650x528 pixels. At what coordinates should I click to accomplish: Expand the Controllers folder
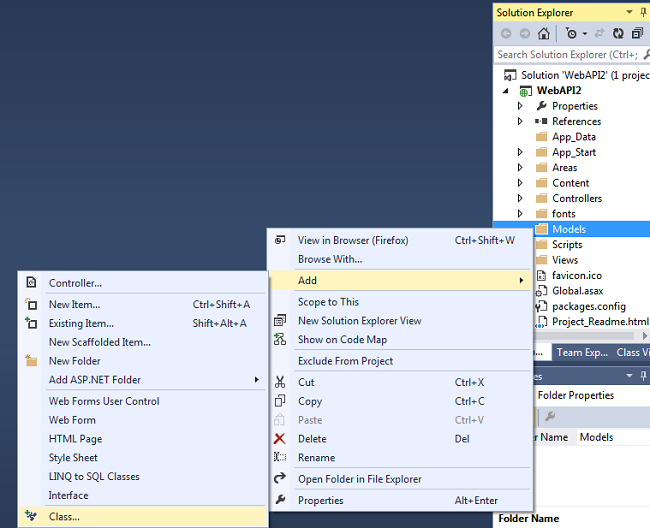[x=520, y=198]
